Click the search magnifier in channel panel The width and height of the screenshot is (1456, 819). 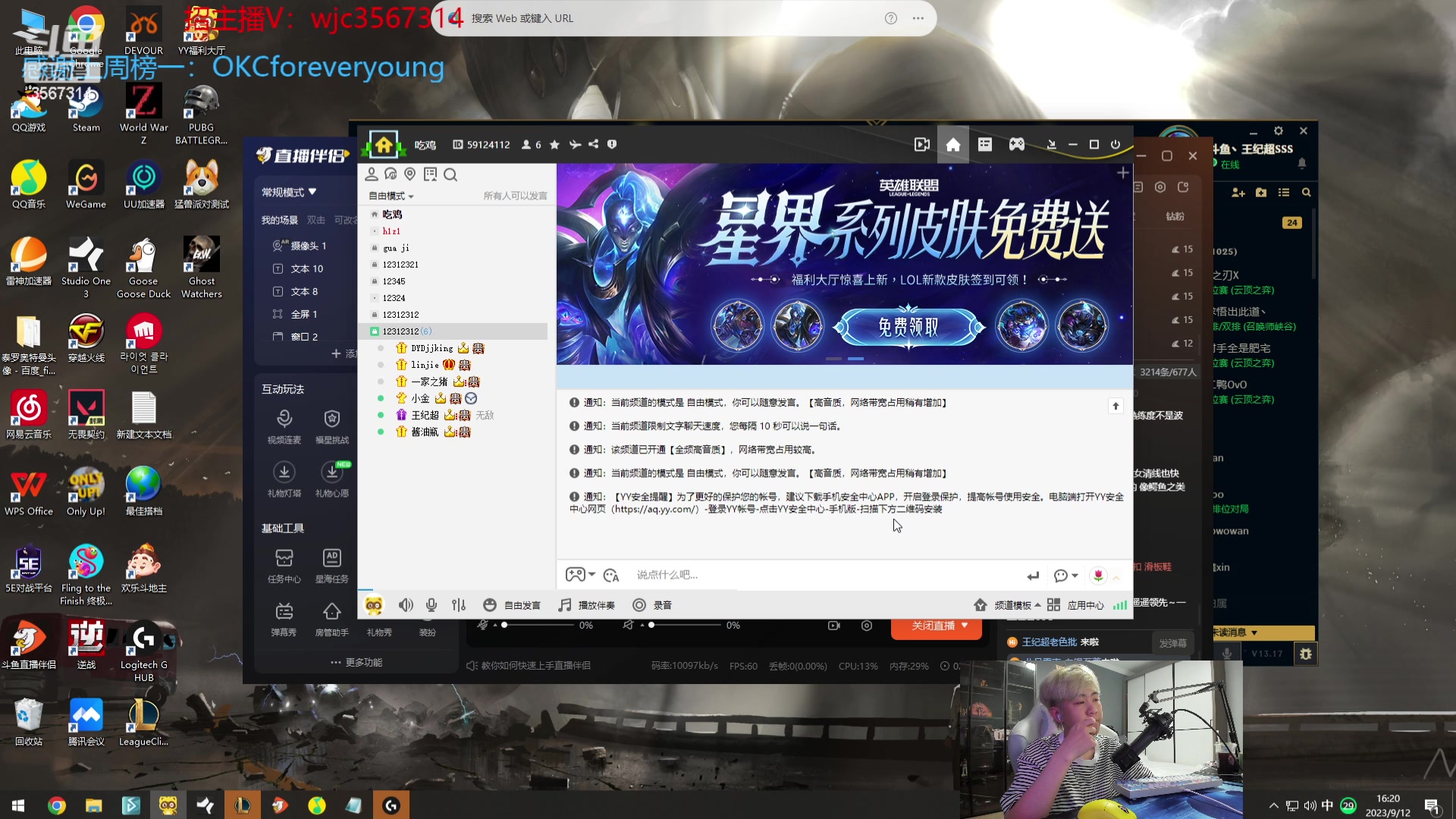click(450, 175)
